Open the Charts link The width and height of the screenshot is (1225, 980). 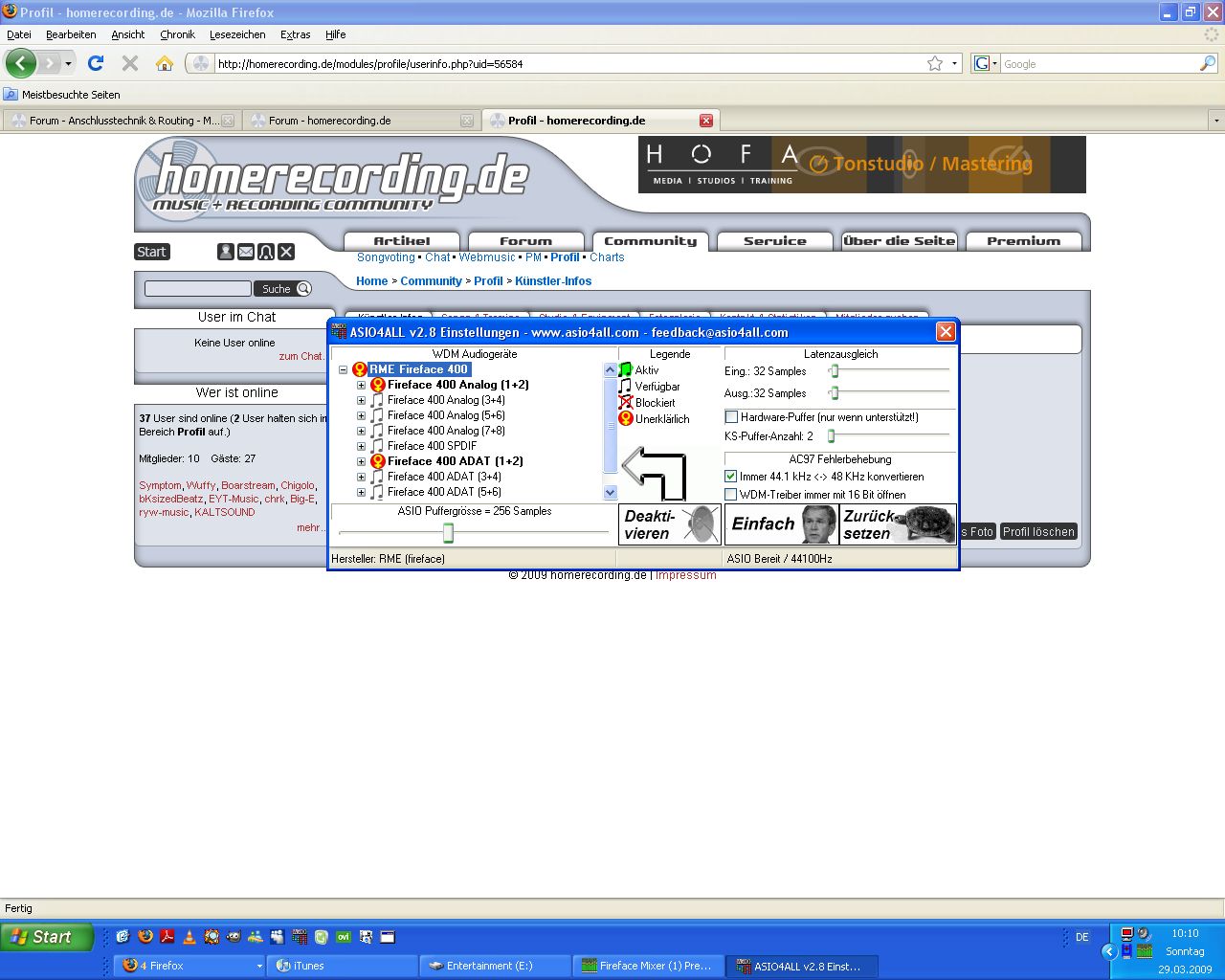click(607, 257)
